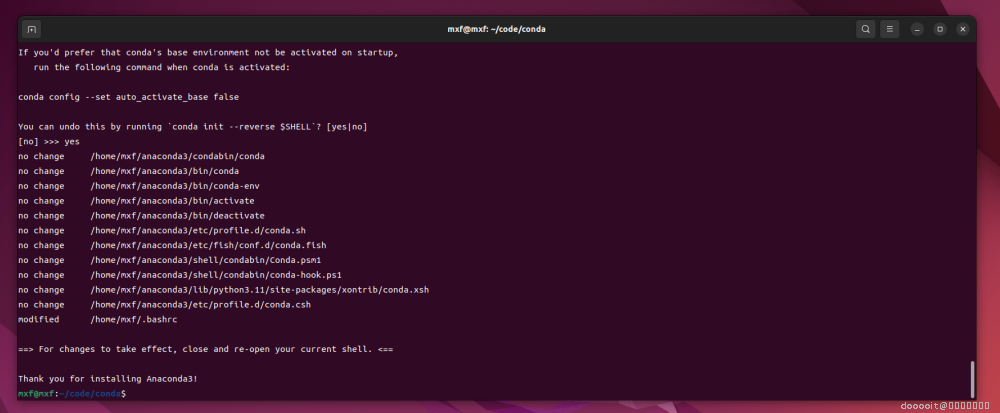Click the terminal scrollbar thumb
This screenshot has height=413, width=1000.
[x=972, y=378]
